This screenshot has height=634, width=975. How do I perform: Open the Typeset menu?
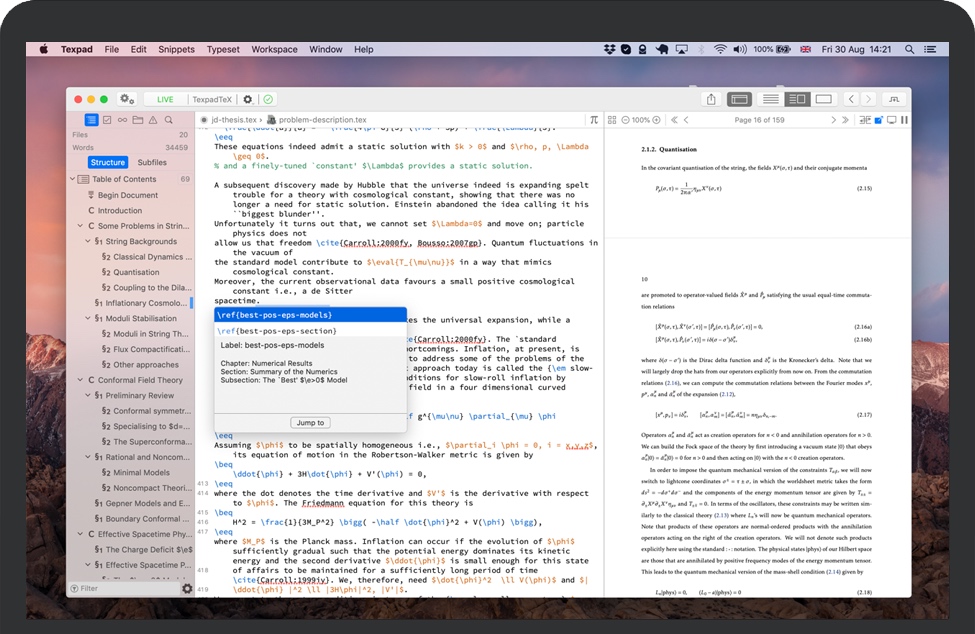click(223, 49)
